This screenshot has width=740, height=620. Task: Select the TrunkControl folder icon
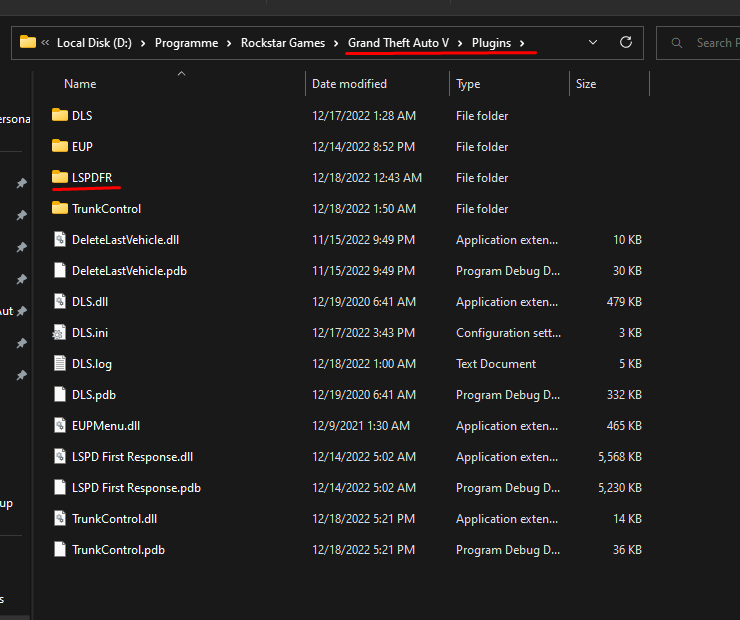[59, 208]
